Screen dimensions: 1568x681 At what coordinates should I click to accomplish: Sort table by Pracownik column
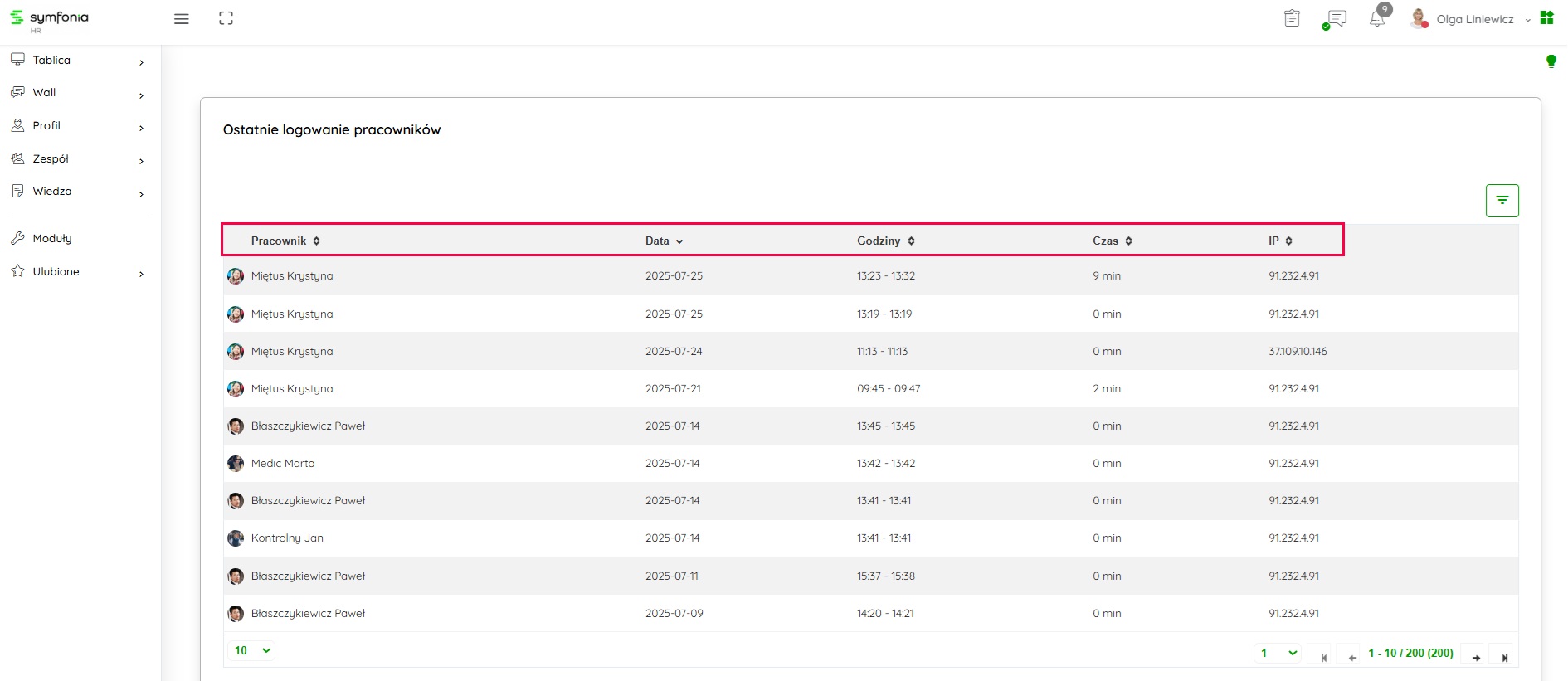coord(285,241)
